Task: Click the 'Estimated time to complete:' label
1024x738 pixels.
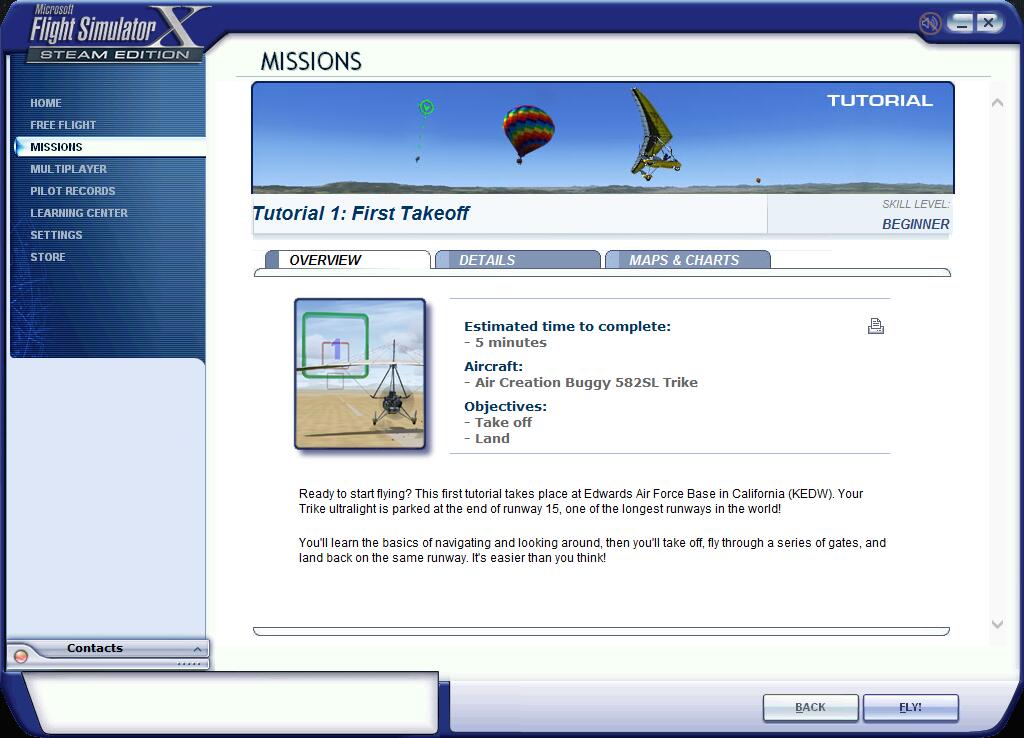Action: coord(568,327)
